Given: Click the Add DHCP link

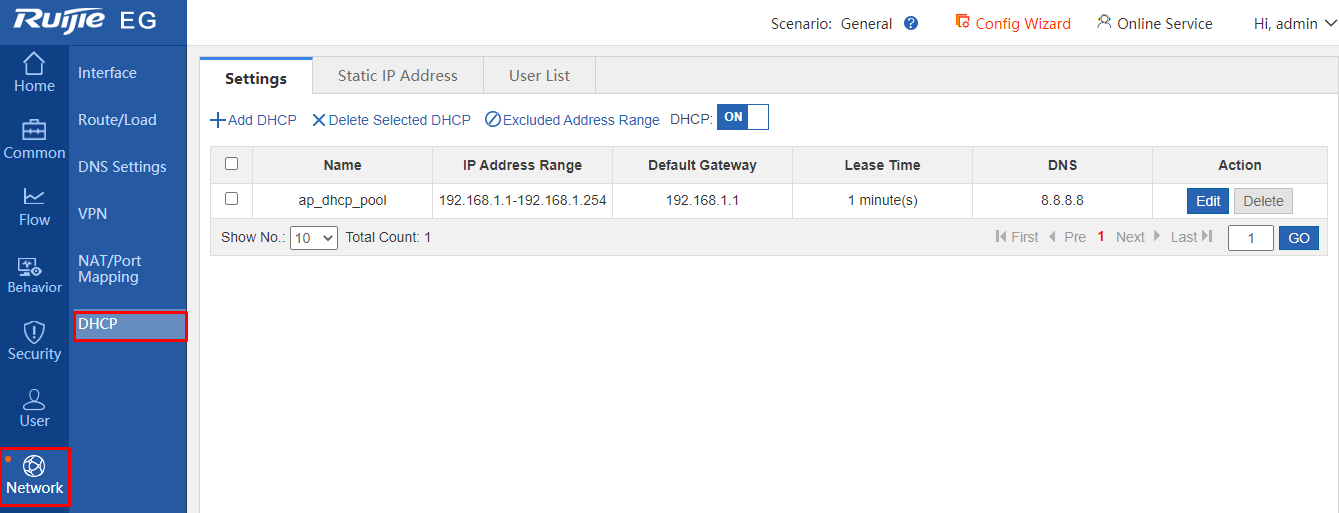Looking at the screenshot, I should click(254, 120).
